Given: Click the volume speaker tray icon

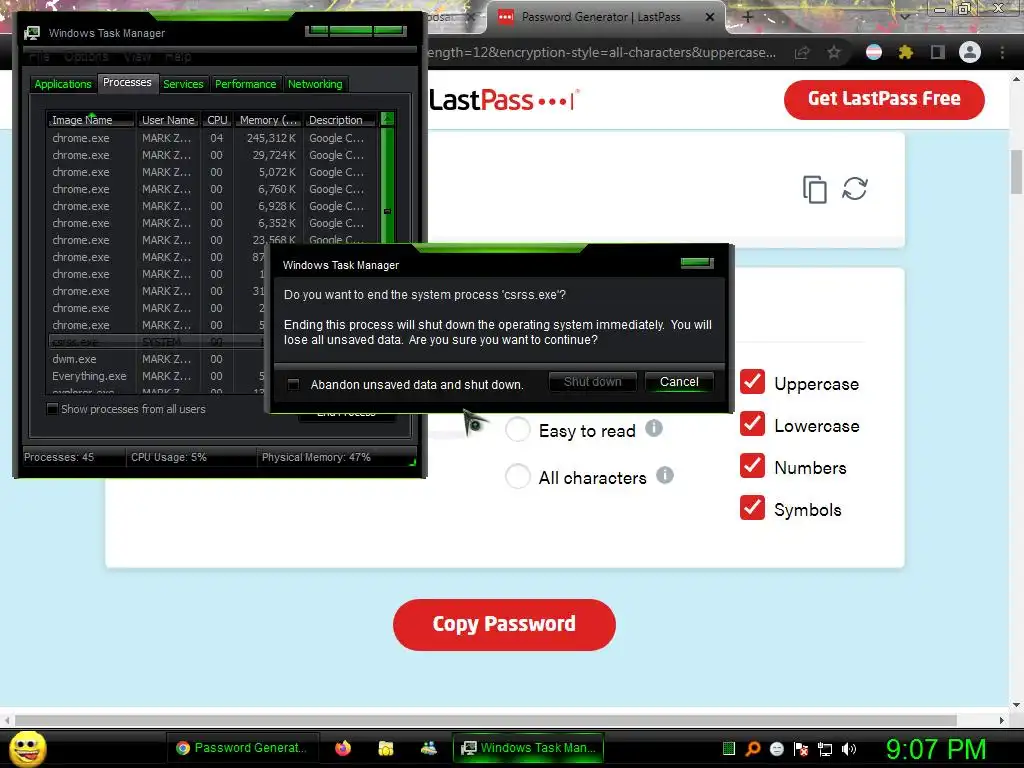Looking at the screenshot, I should pyautogui.click(x=849, y=749).
